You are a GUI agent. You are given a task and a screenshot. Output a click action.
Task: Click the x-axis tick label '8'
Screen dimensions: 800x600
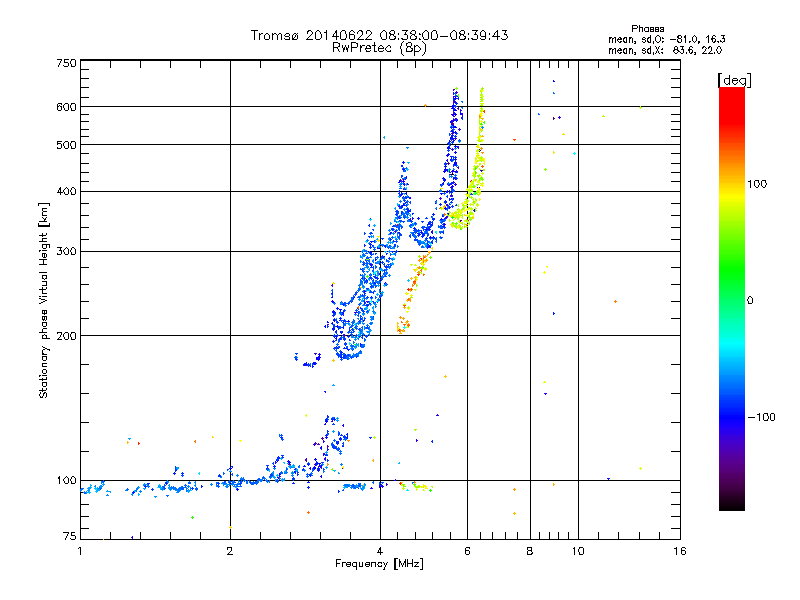(x=530, y=551)
